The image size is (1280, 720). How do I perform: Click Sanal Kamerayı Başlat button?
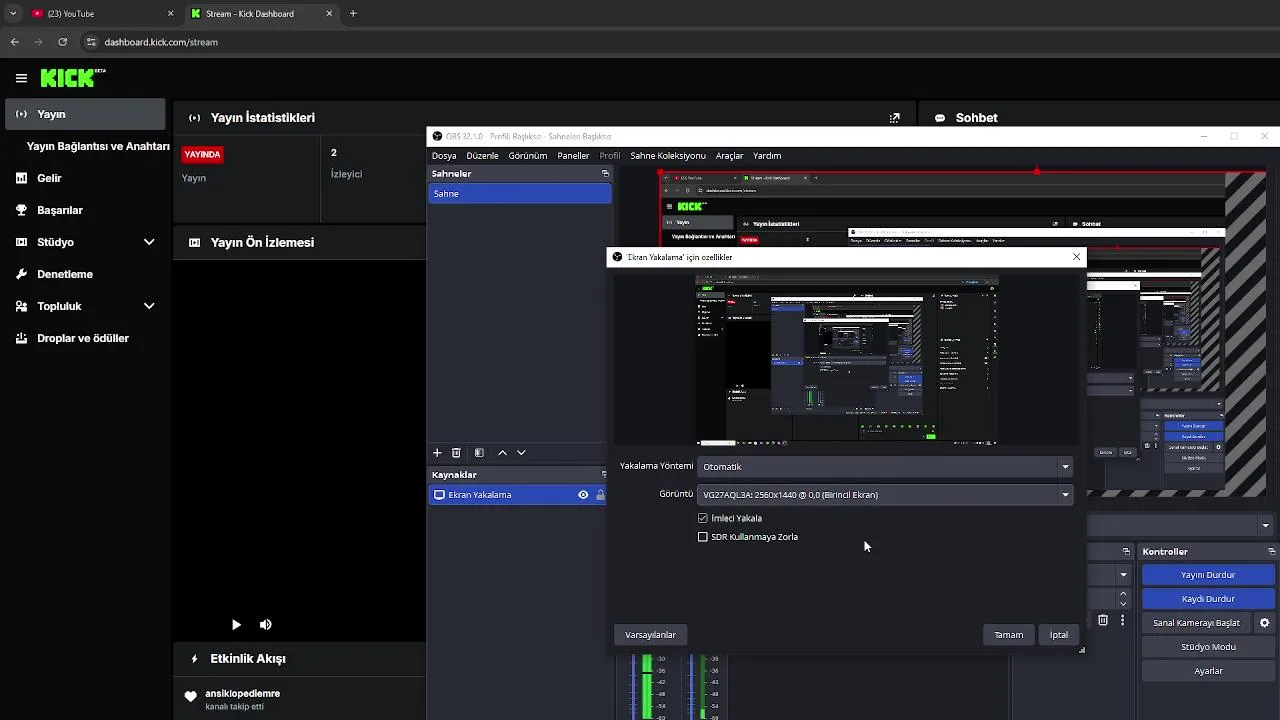tap(1196, 623)
